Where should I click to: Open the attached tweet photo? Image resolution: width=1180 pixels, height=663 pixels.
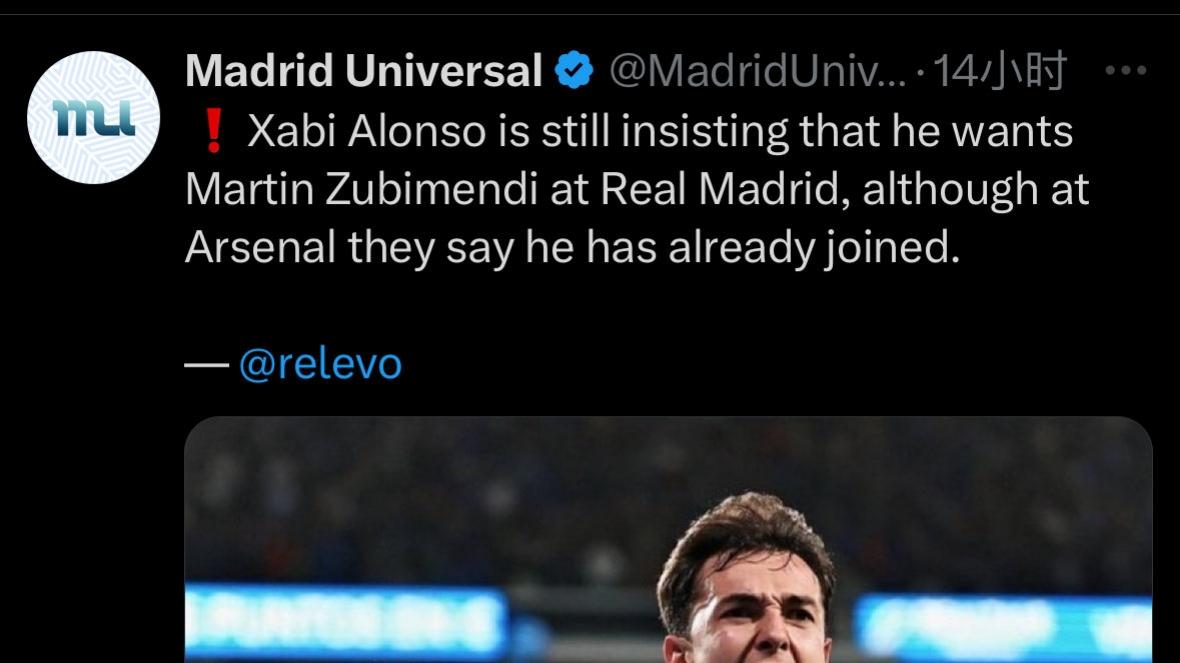[668, 540]
